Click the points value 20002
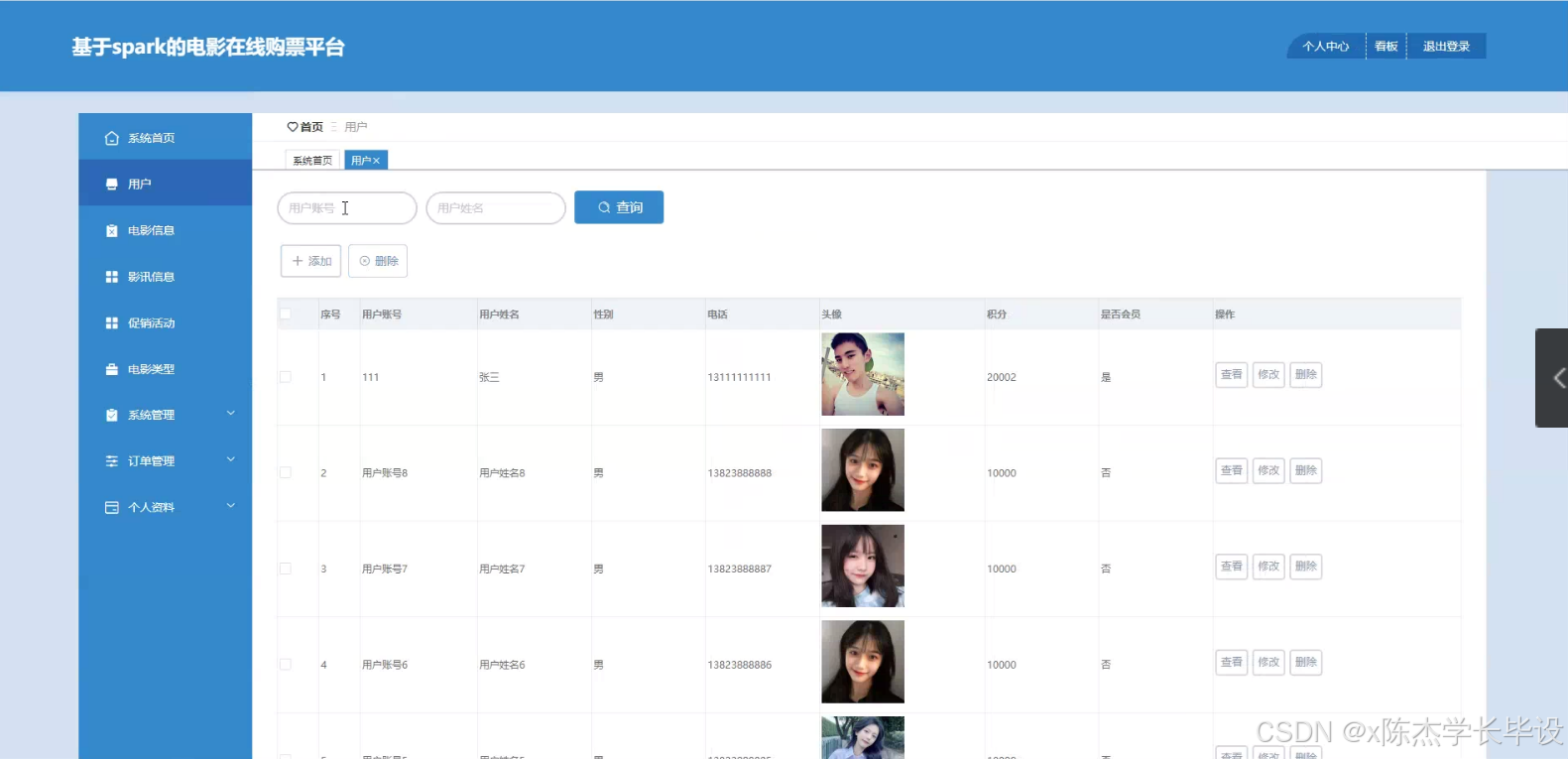1568x759 pixels. click(1002, 378)
